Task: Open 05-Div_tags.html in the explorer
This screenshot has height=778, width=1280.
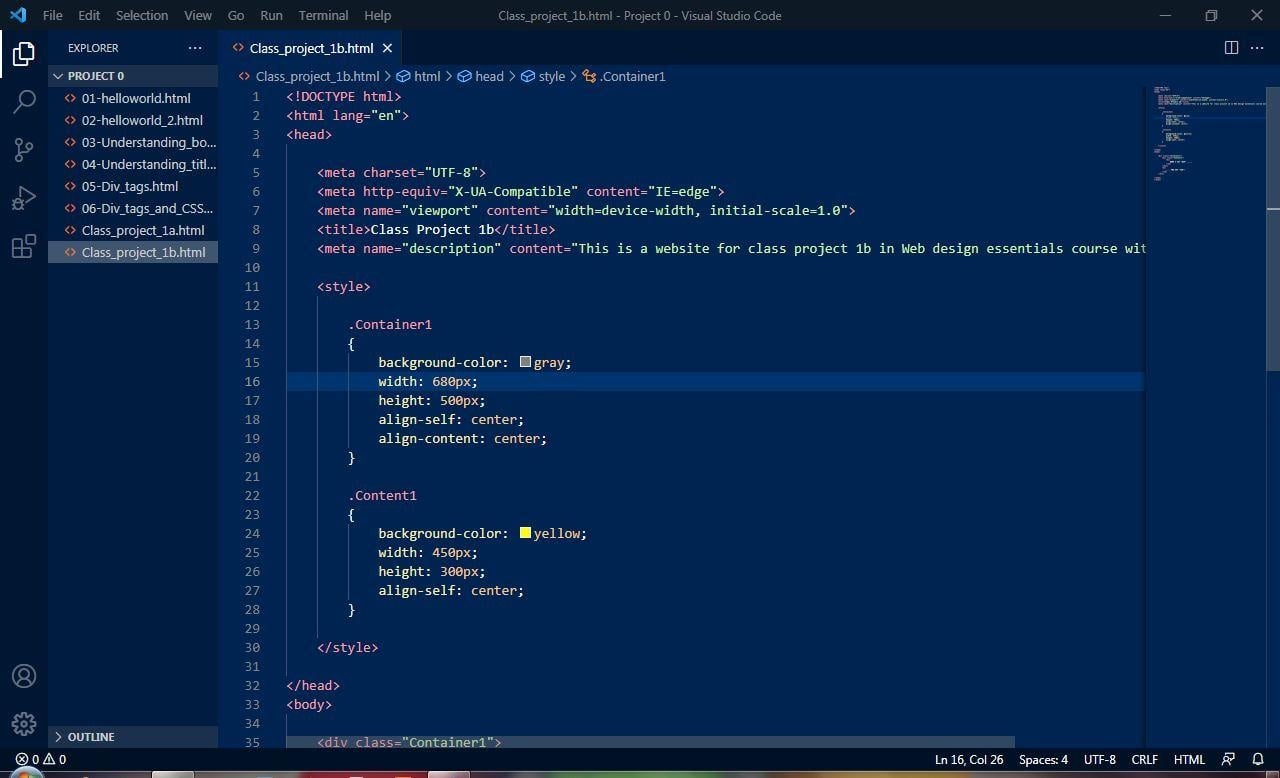Action: [130, 186]
